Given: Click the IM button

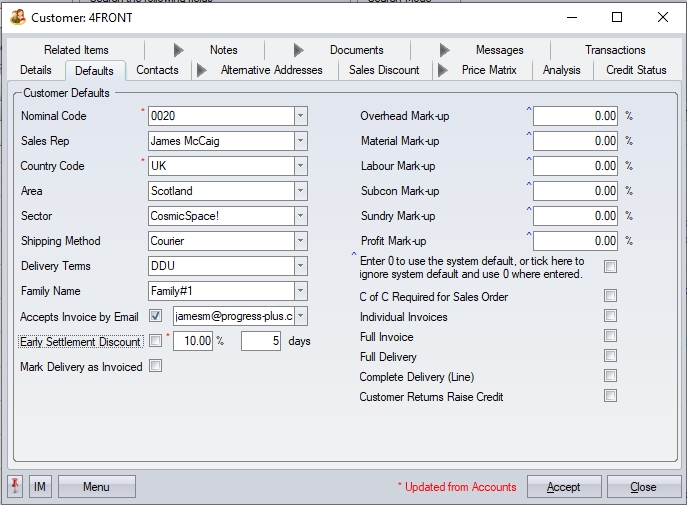Looking at the screenshot, I should 40,487.
